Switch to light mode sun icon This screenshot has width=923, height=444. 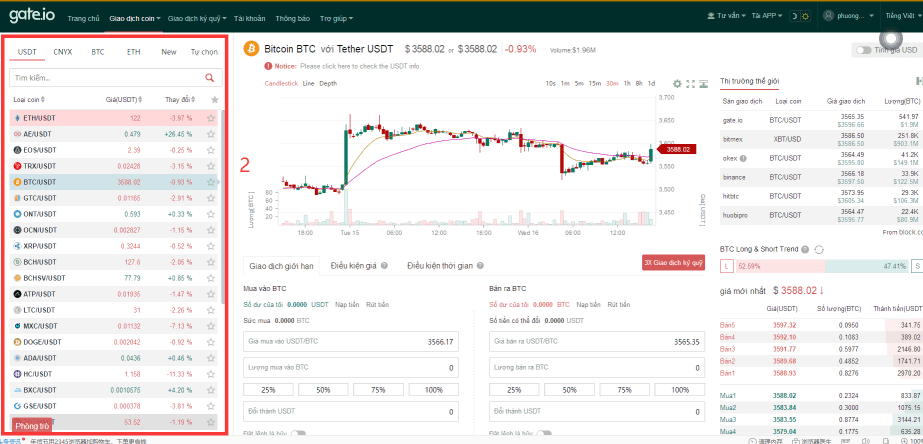[805, 16]
